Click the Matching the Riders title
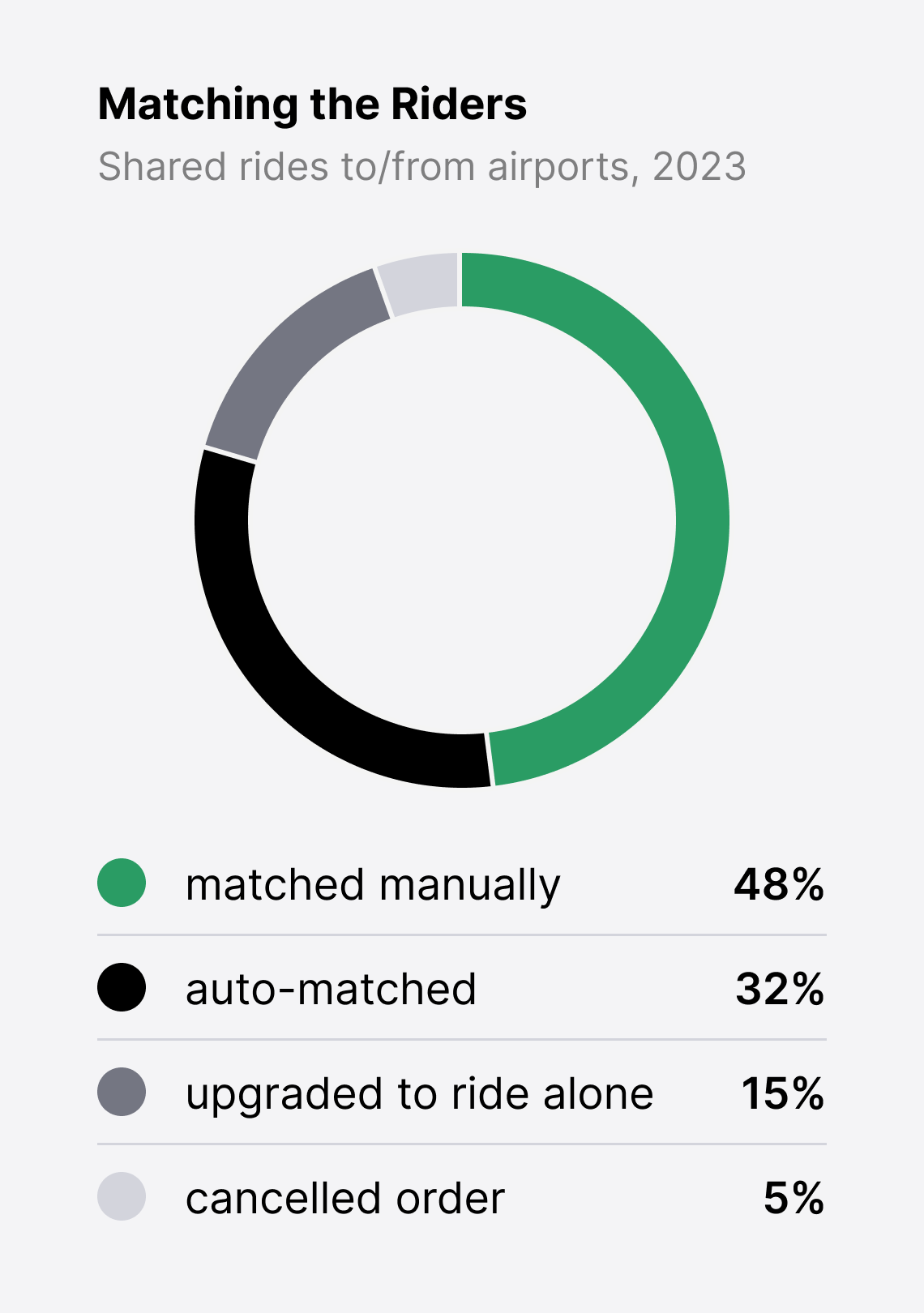924x1313 pixels. pyautogui.click(x=312, y=104)
